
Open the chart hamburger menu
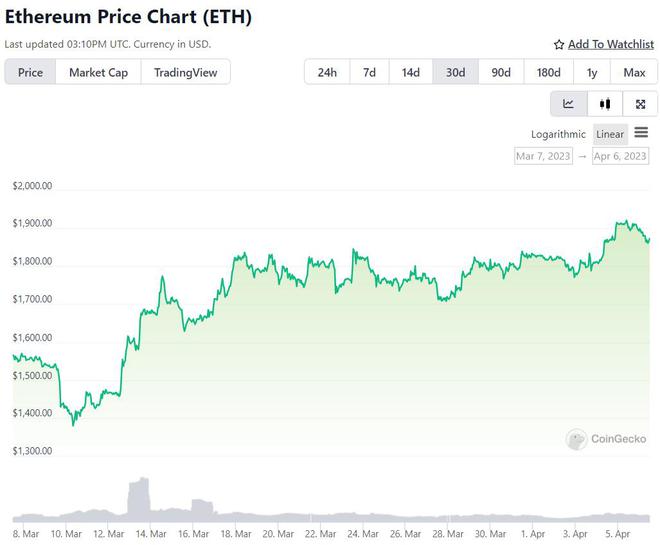[641, 133]
